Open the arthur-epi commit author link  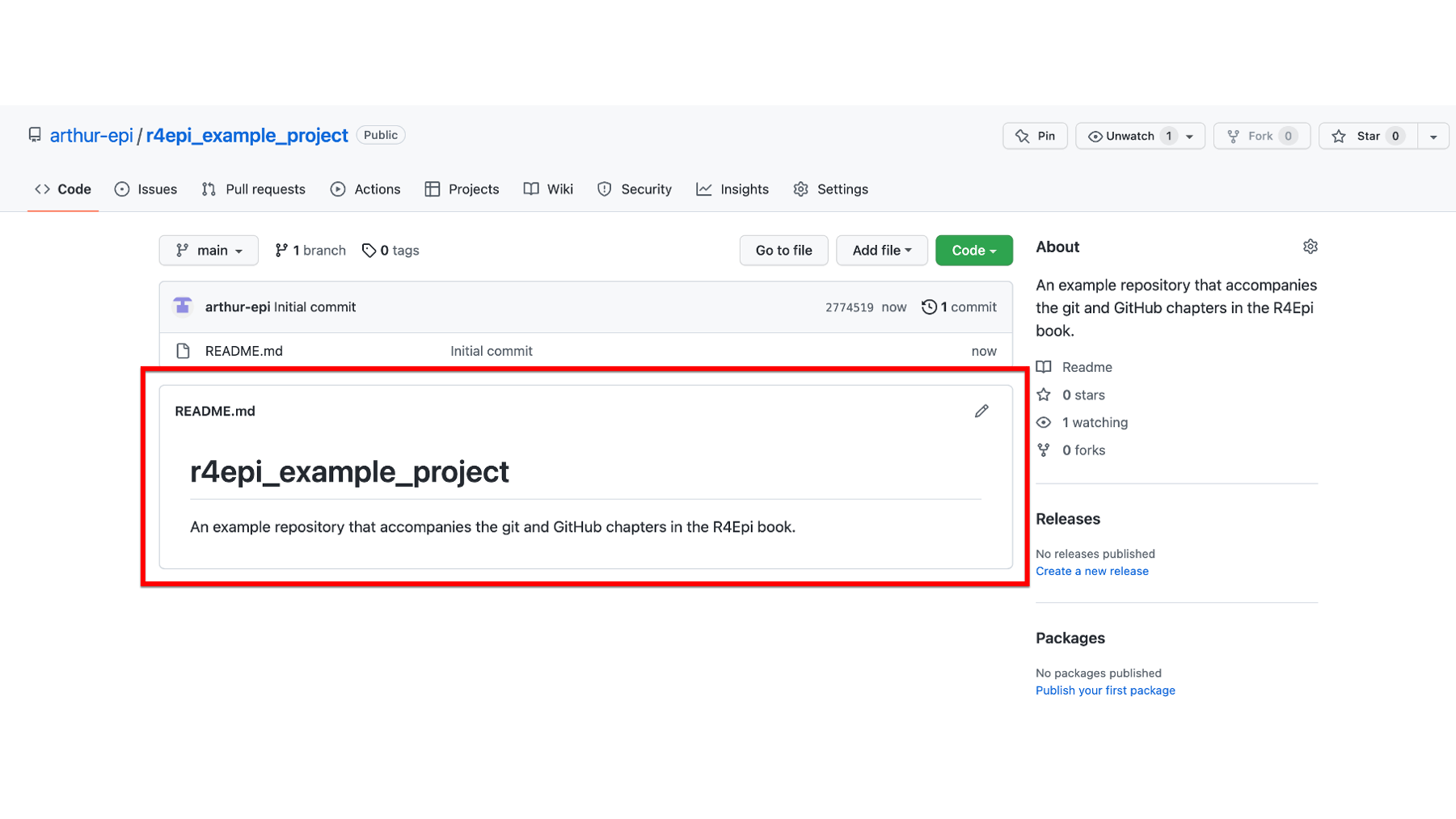(x=238, y=307)
